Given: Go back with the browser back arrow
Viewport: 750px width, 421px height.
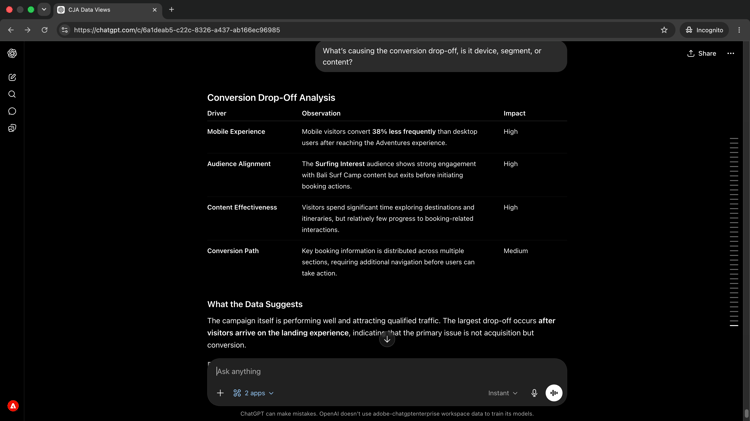Looking at the screenshot, I should (x=11, y=30).
